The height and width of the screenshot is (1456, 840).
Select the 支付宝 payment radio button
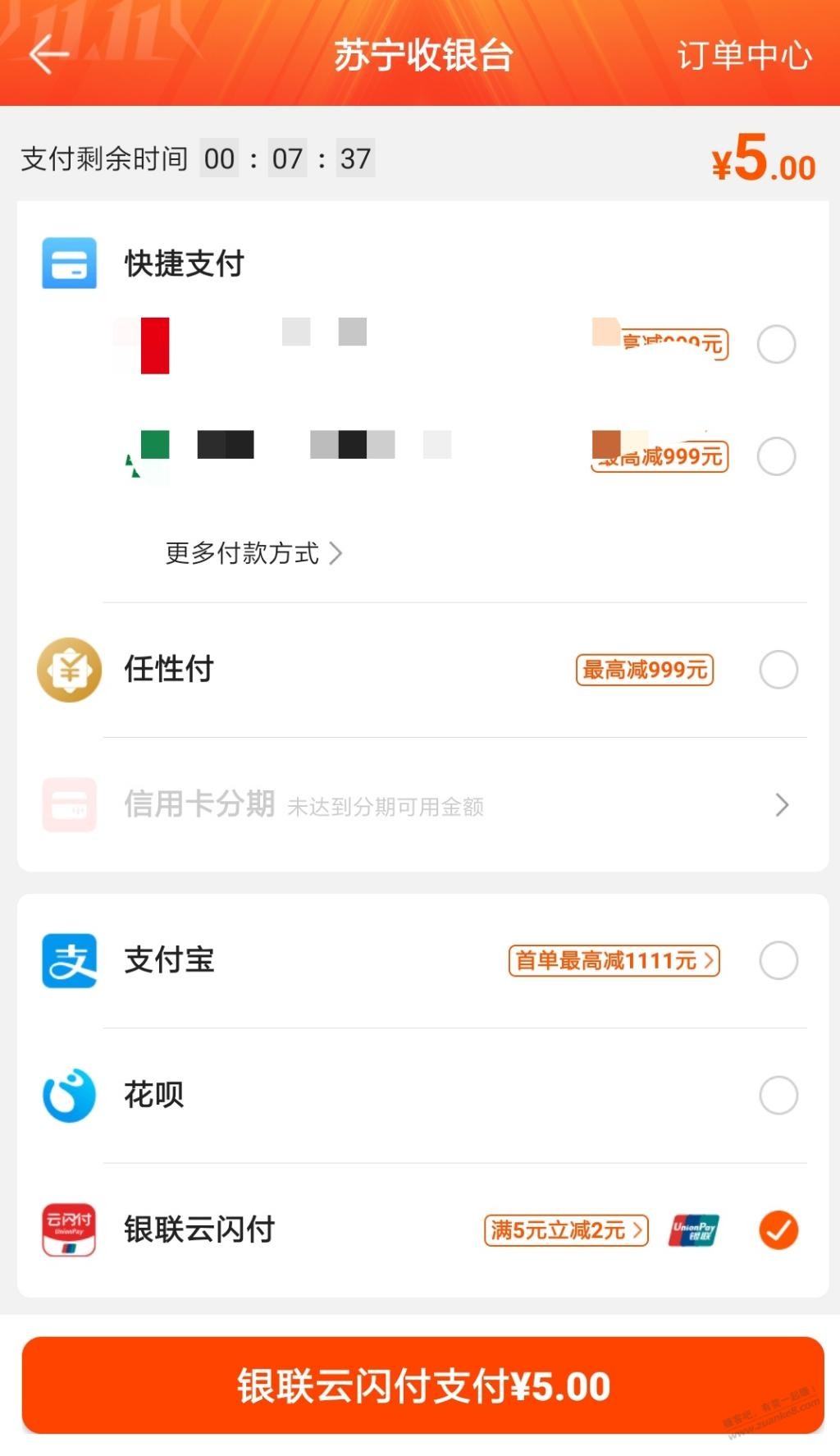pyautogui.click(x=778, y=960)
